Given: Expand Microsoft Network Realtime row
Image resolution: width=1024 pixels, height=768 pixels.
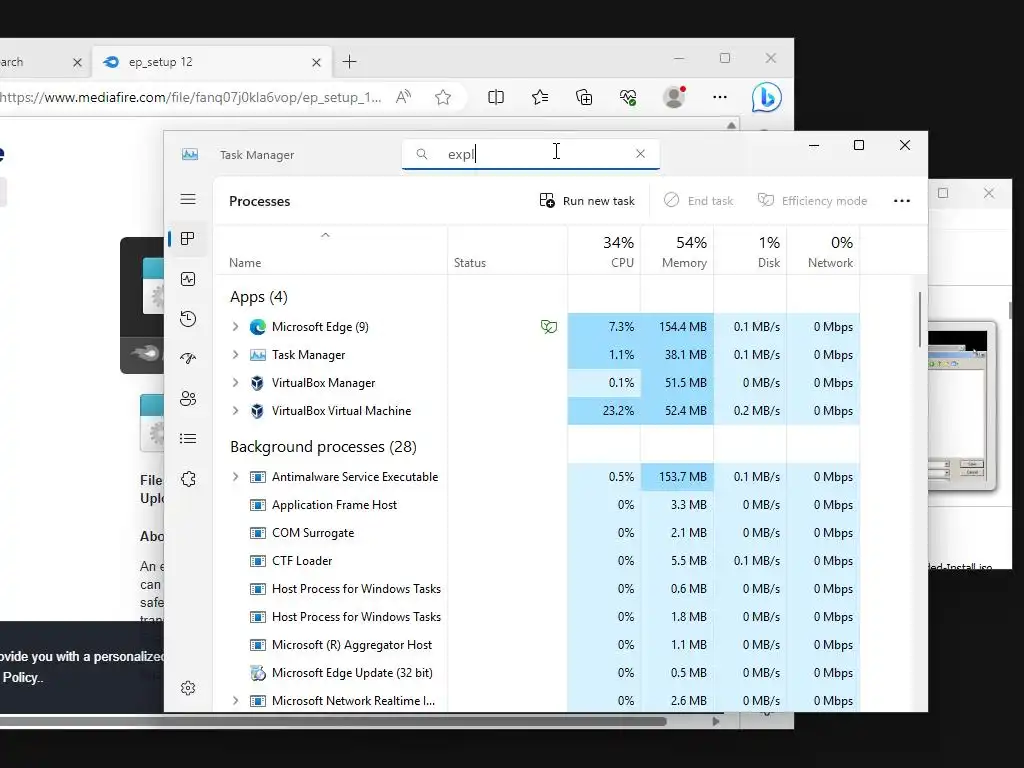Looking at the screenshot, I should pos(235,701).
